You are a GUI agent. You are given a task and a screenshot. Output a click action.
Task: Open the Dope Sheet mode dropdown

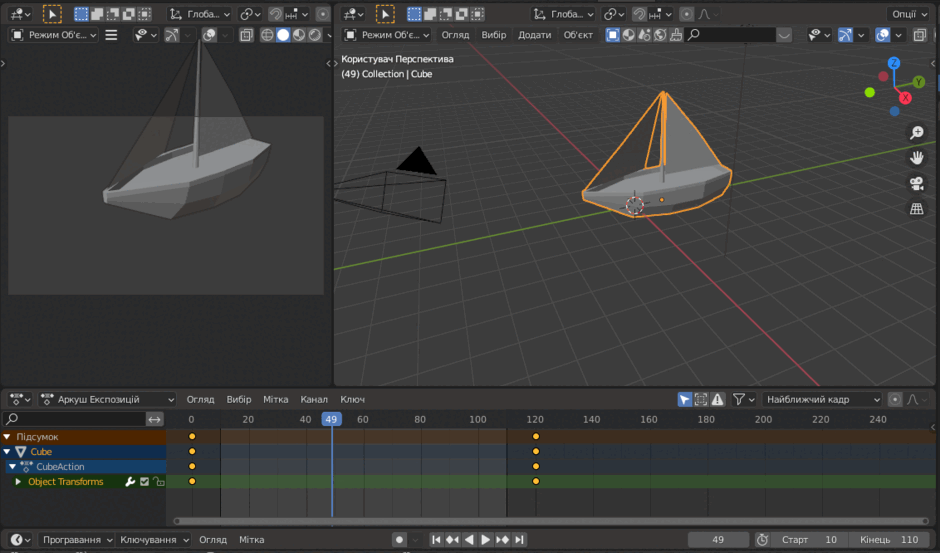(107, 399)
